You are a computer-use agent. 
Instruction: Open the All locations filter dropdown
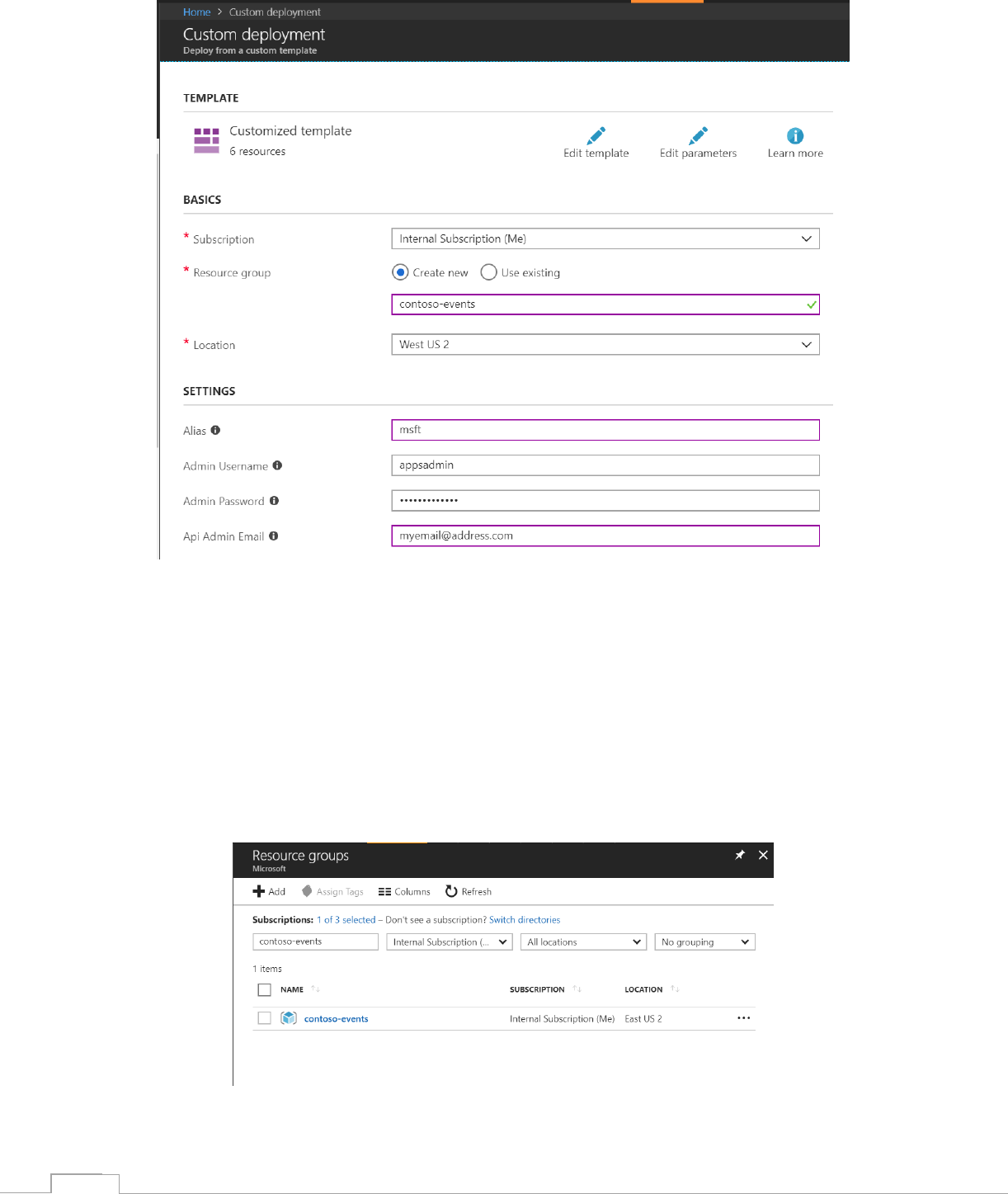(x=583, y=942)
